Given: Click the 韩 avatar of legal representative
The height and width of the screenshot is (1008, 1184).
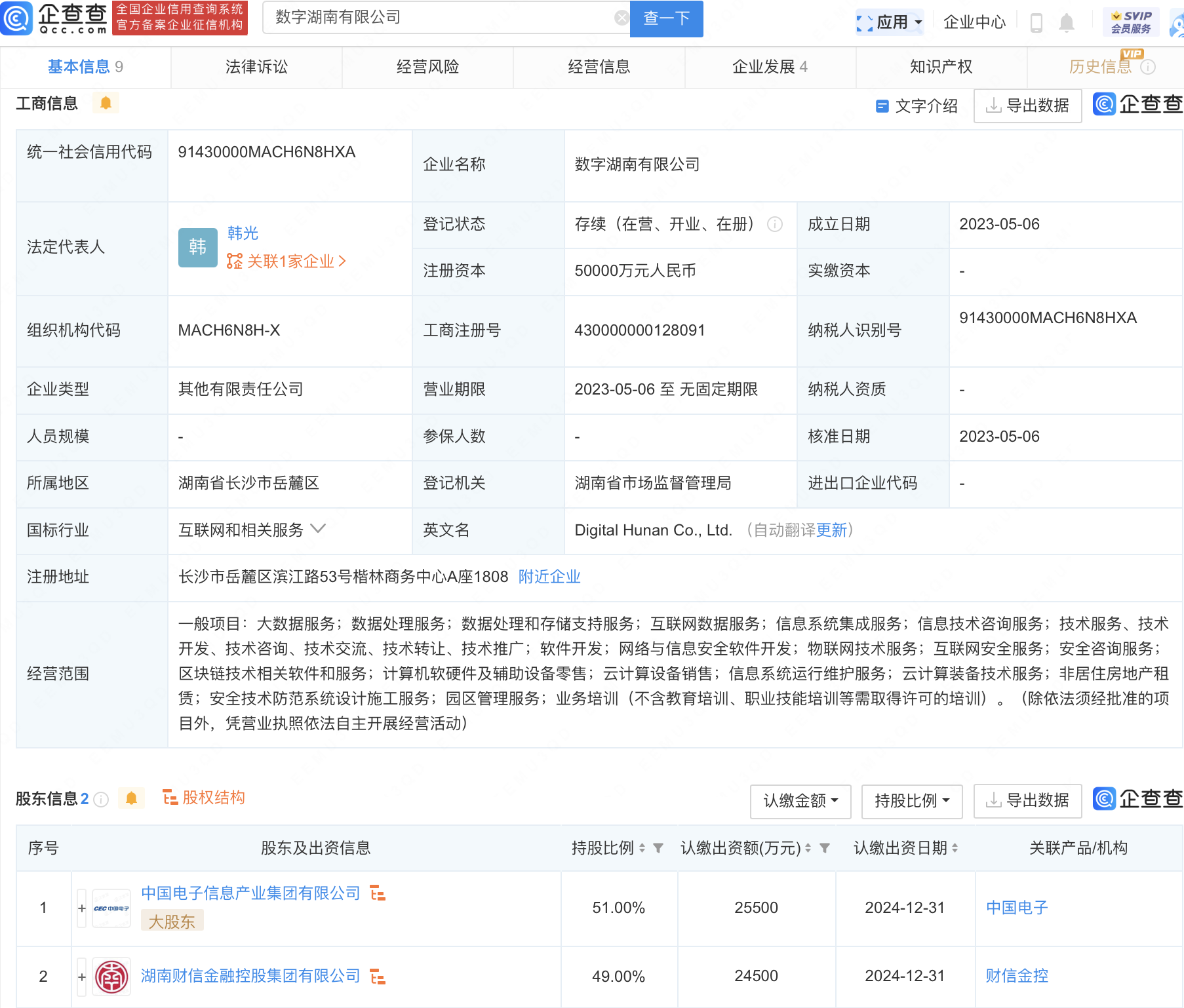Looking at the screenshot, I should (197, 247).
